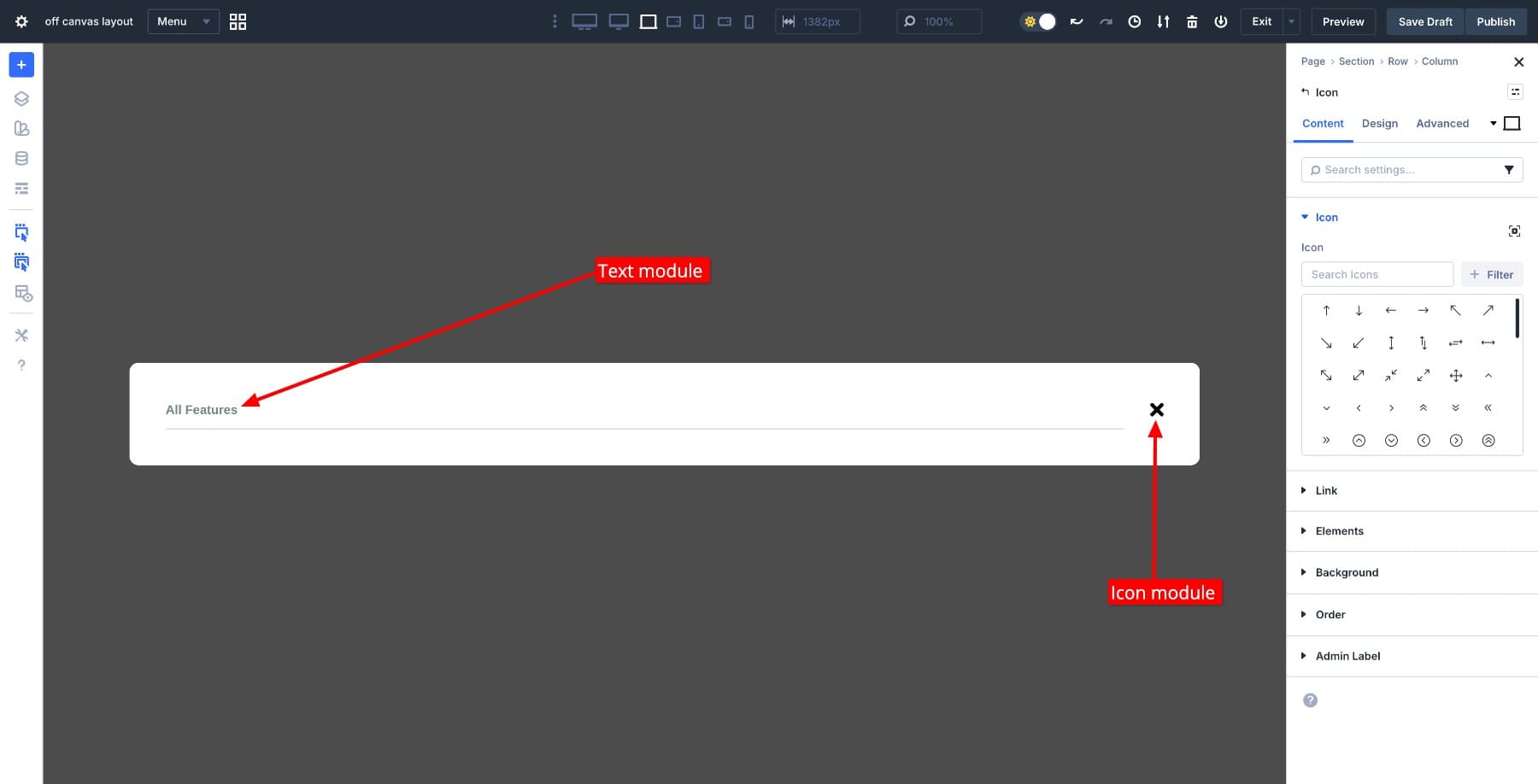Click the Publish button
This screenshot has width=1538, height=784.
1495,21
